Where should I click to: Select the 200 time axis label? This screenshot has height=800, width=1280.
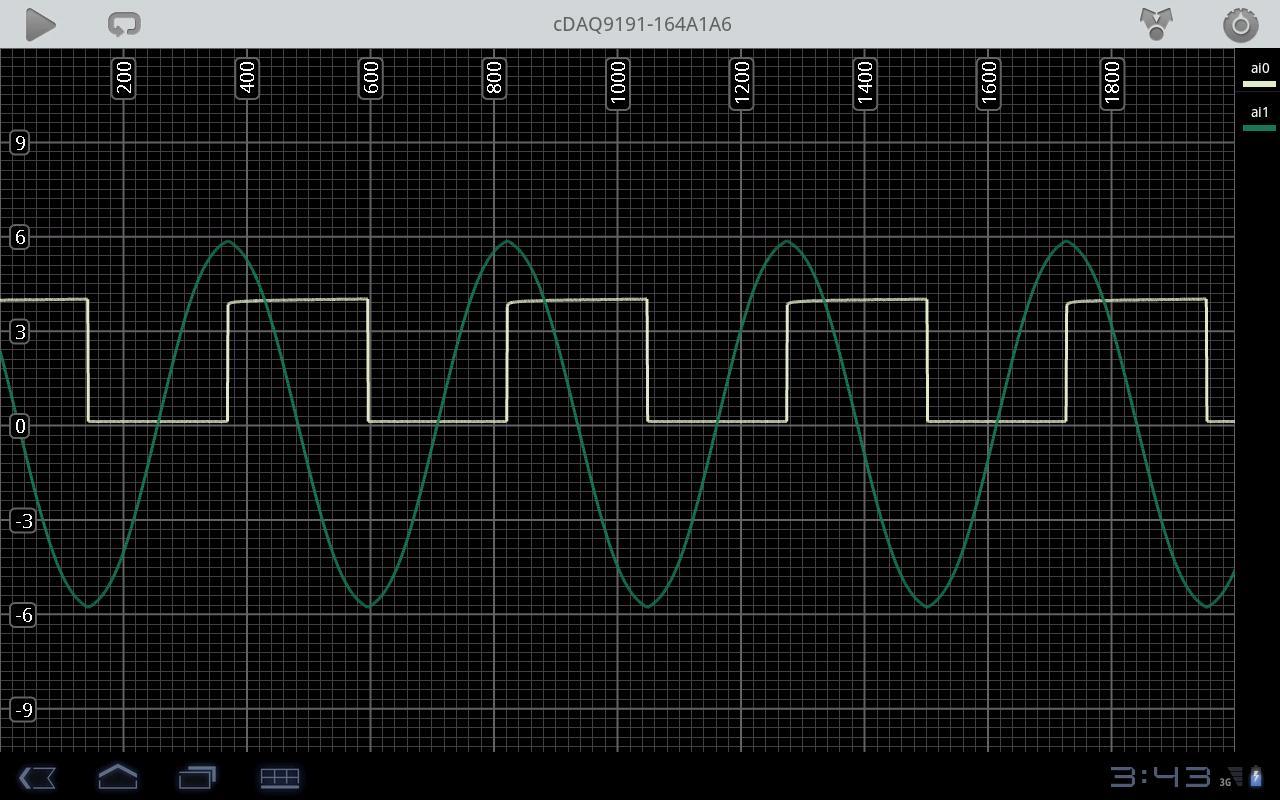coord(124,77)
